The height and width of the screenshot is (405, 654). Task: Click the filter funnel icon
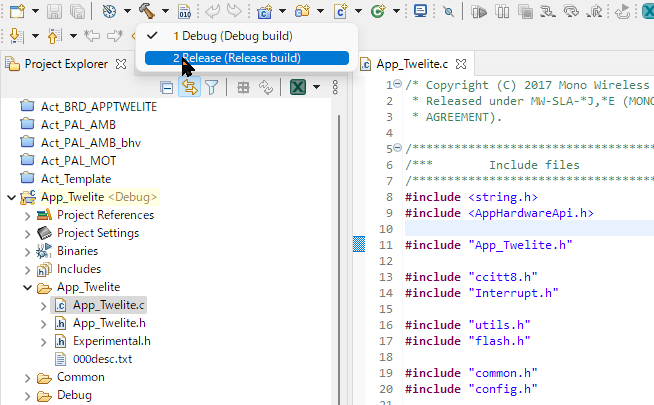212,88
